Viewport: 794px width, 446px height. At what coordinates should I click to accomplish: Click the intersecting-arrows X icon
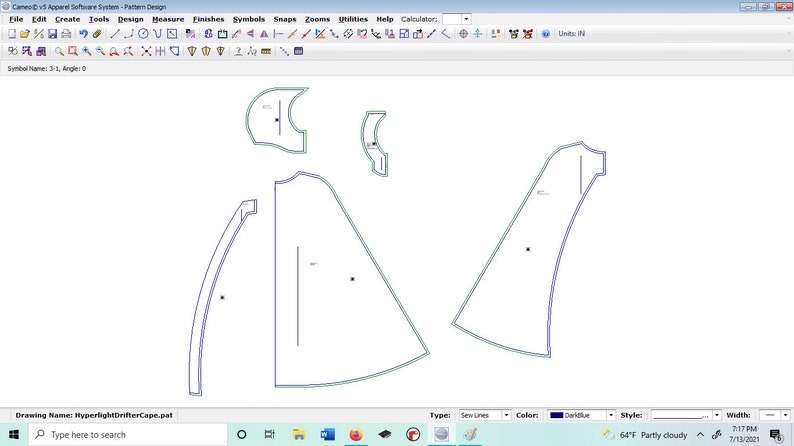point(146,51)
